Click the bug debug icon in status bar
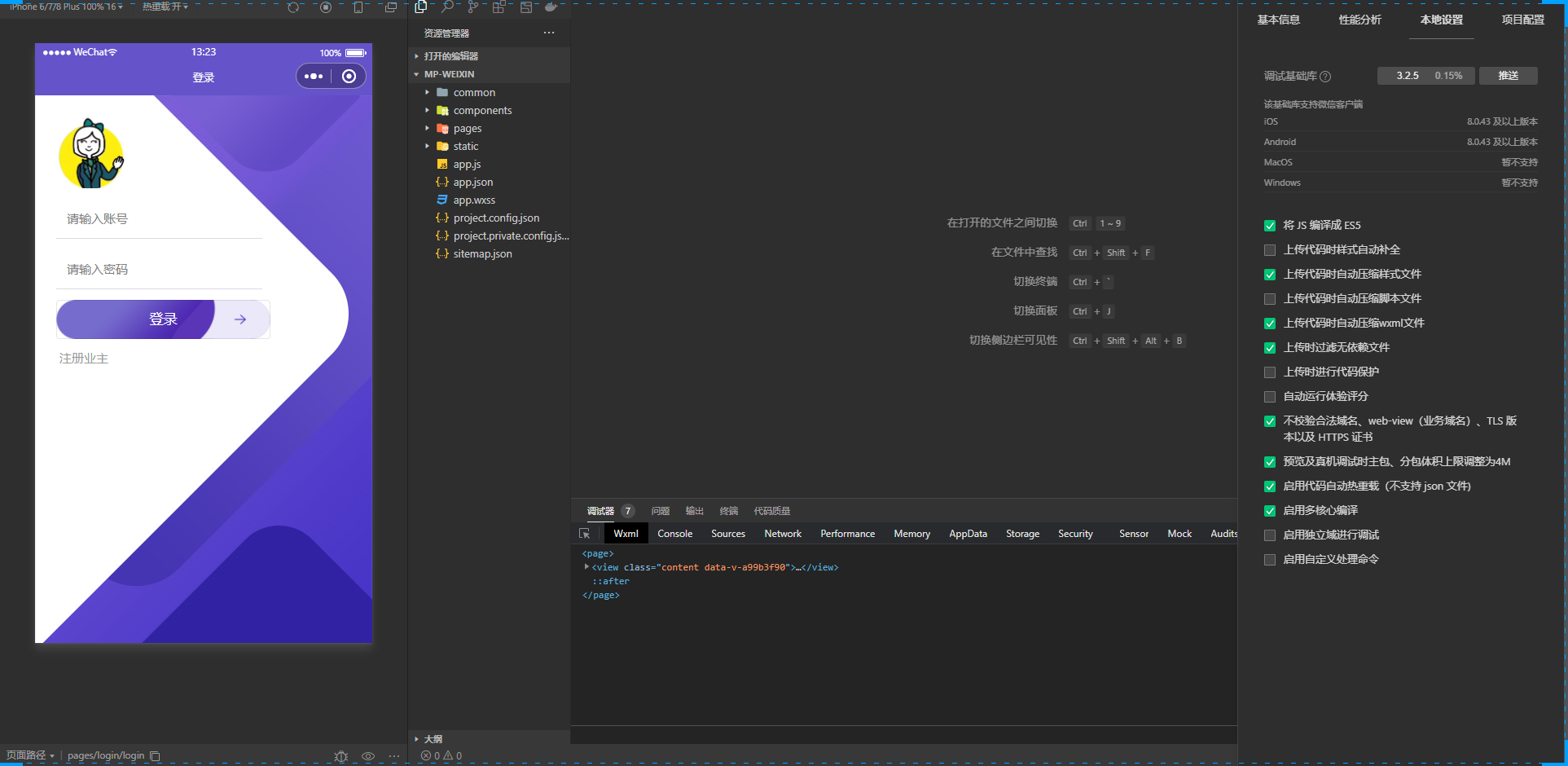Screen dimensions: 1568x766 coord(341,756)
